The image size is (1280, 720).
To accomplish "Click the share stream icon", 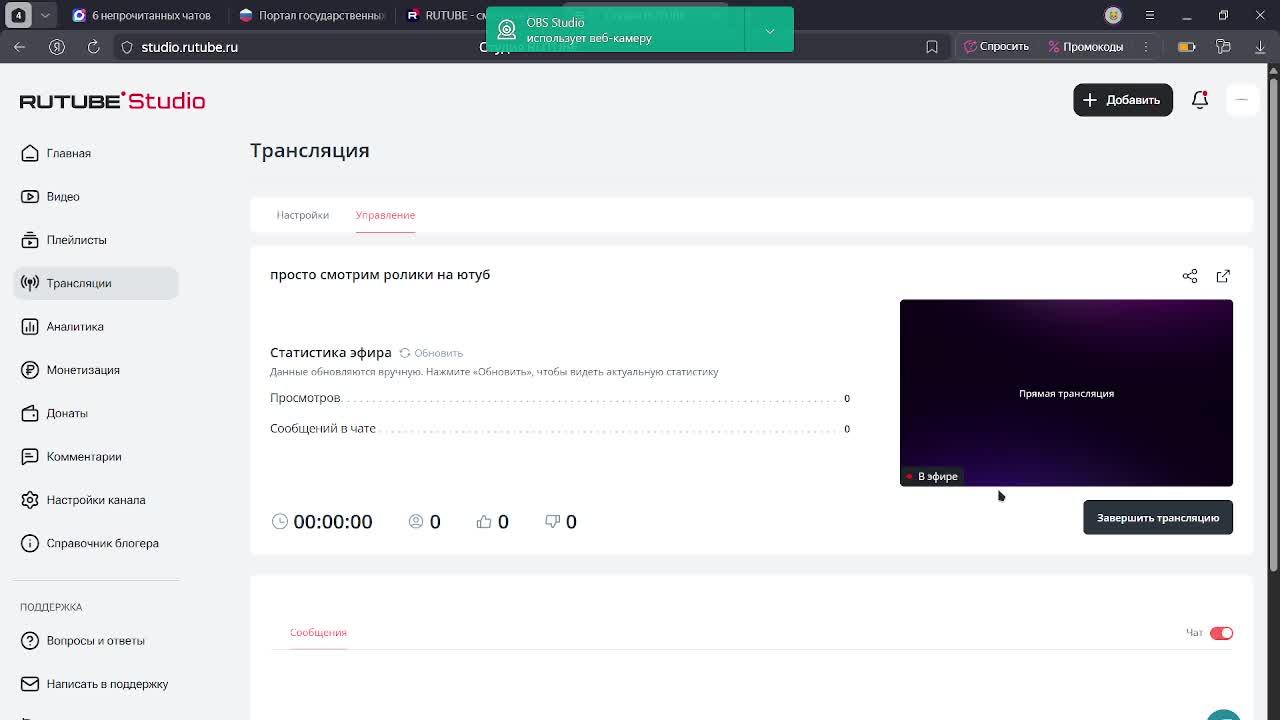I will [1190, 276].
